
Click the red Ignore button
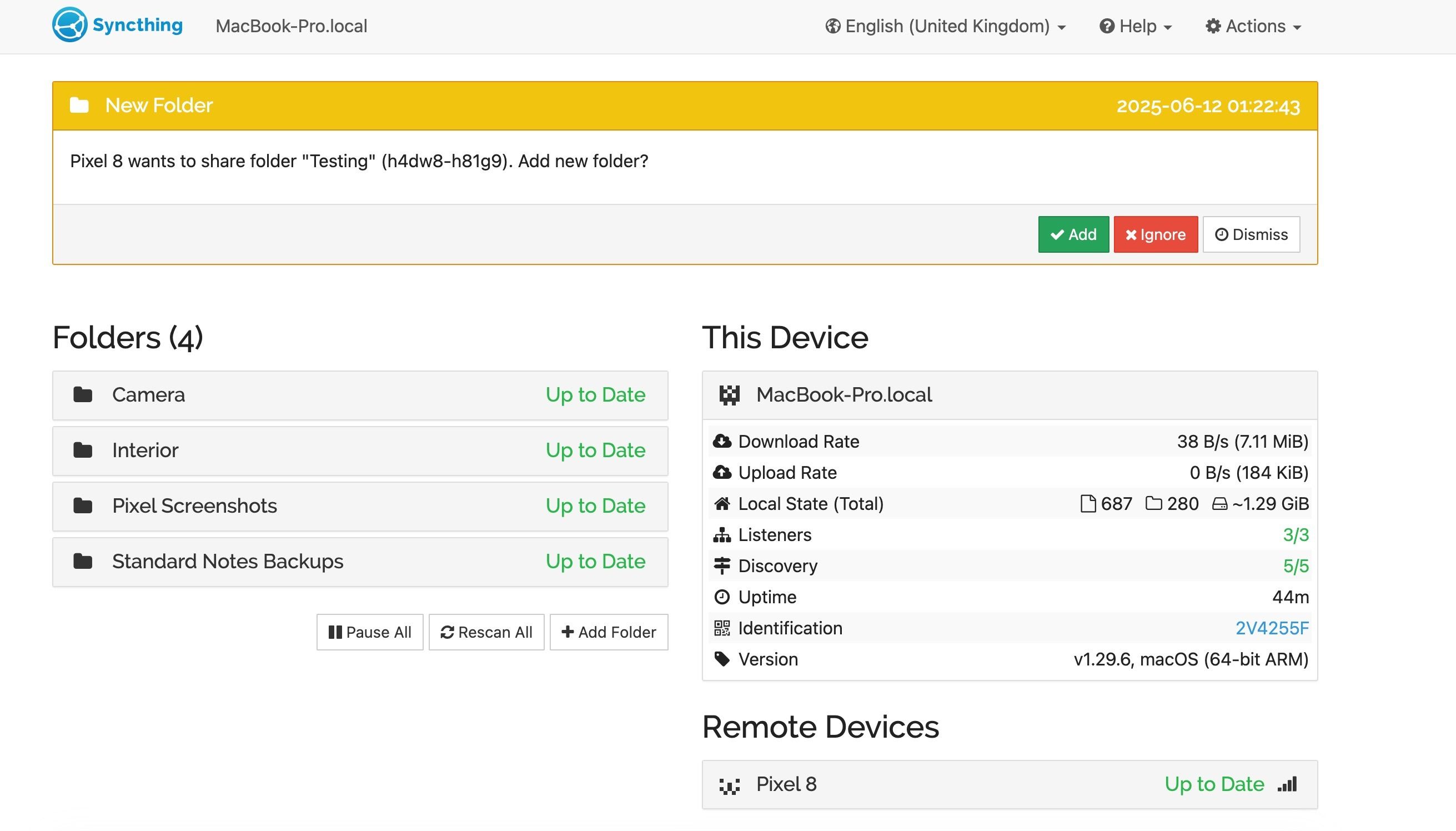coord(1156,234)
